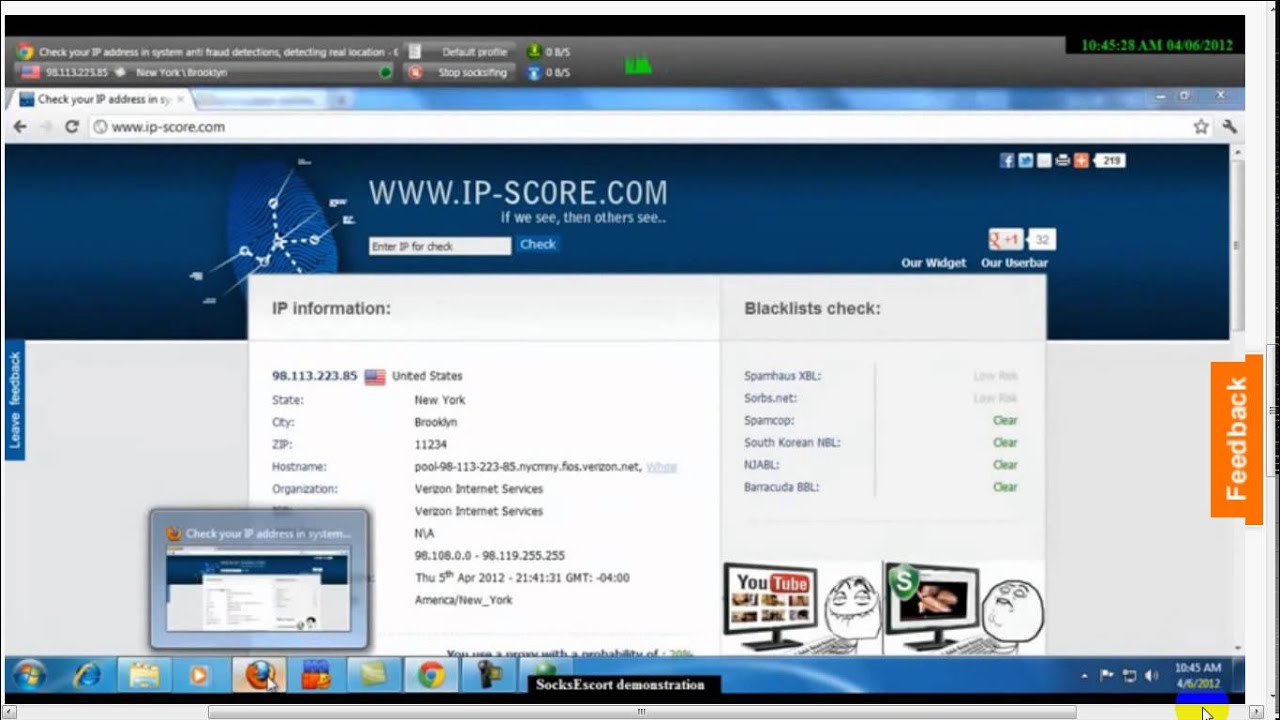Click the Firefox taskbar icon
1280x720 pixels.
coord(259,676)
